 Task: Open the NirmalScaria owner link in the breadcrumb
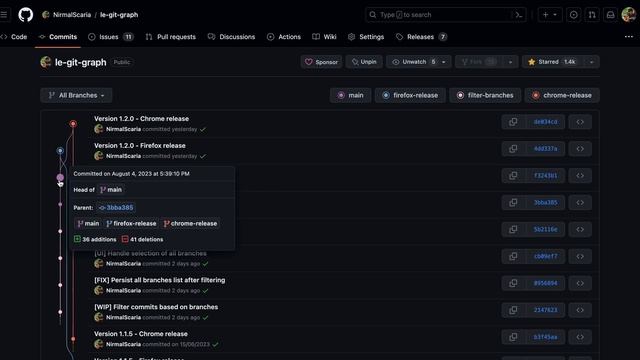(x=72, y=15)
